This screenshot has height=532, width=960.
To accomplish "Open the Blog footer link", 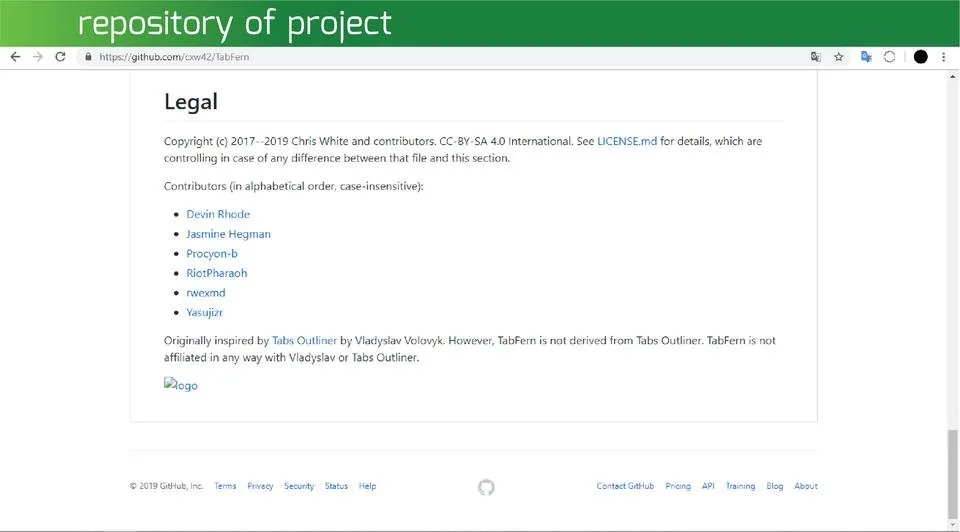I will [774, 486].
